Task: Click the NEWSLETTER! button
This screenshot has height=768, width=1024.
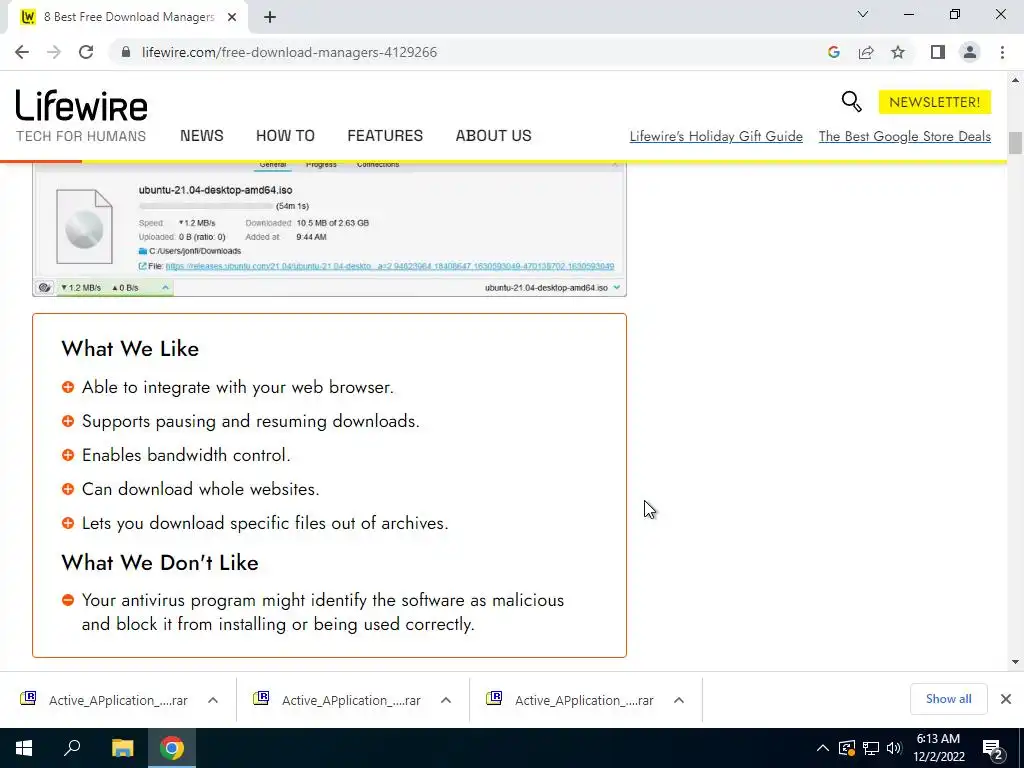Action: pos(935,102)
